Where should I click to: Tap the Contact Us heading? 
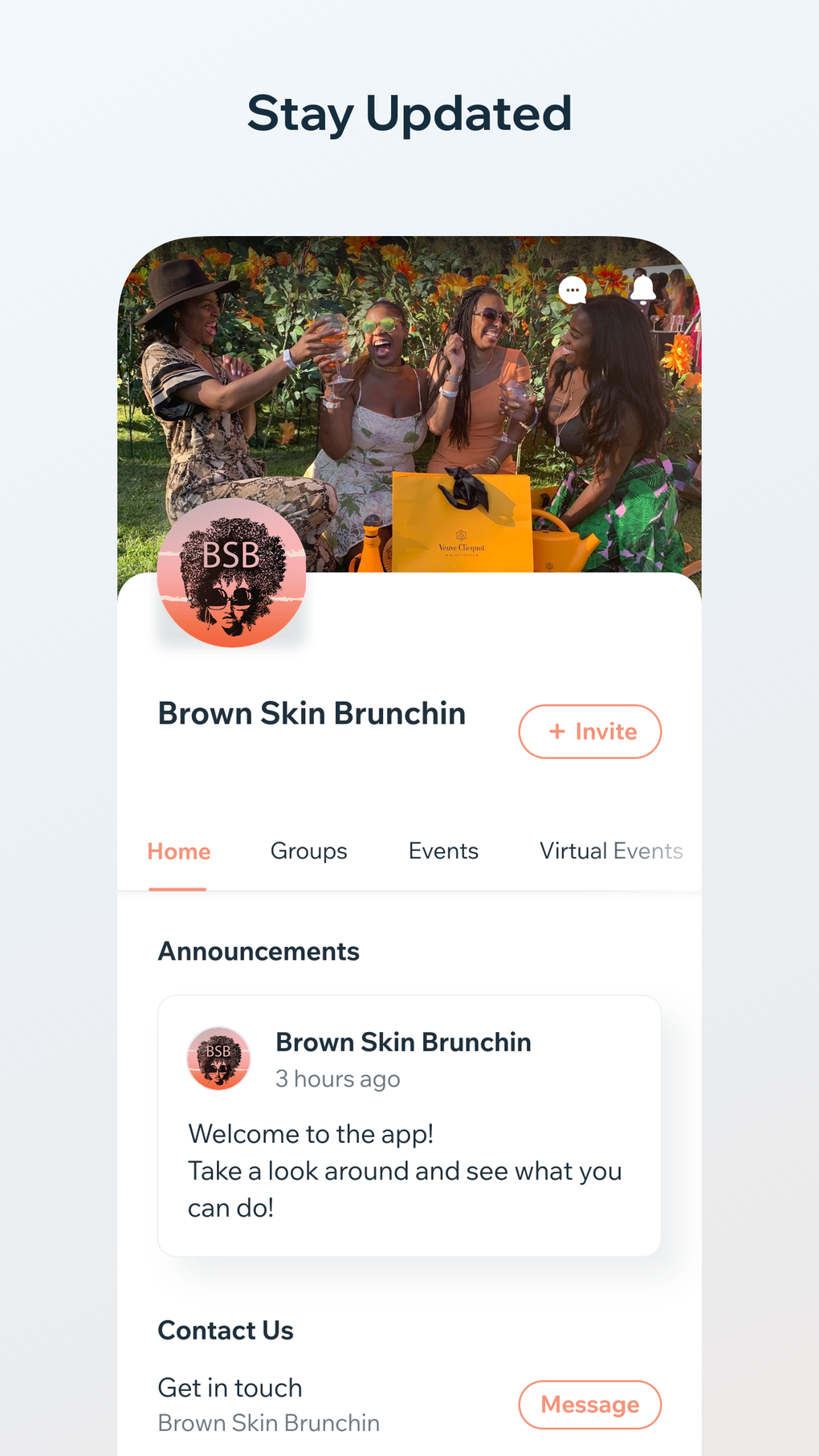(x=226, y=1331)
